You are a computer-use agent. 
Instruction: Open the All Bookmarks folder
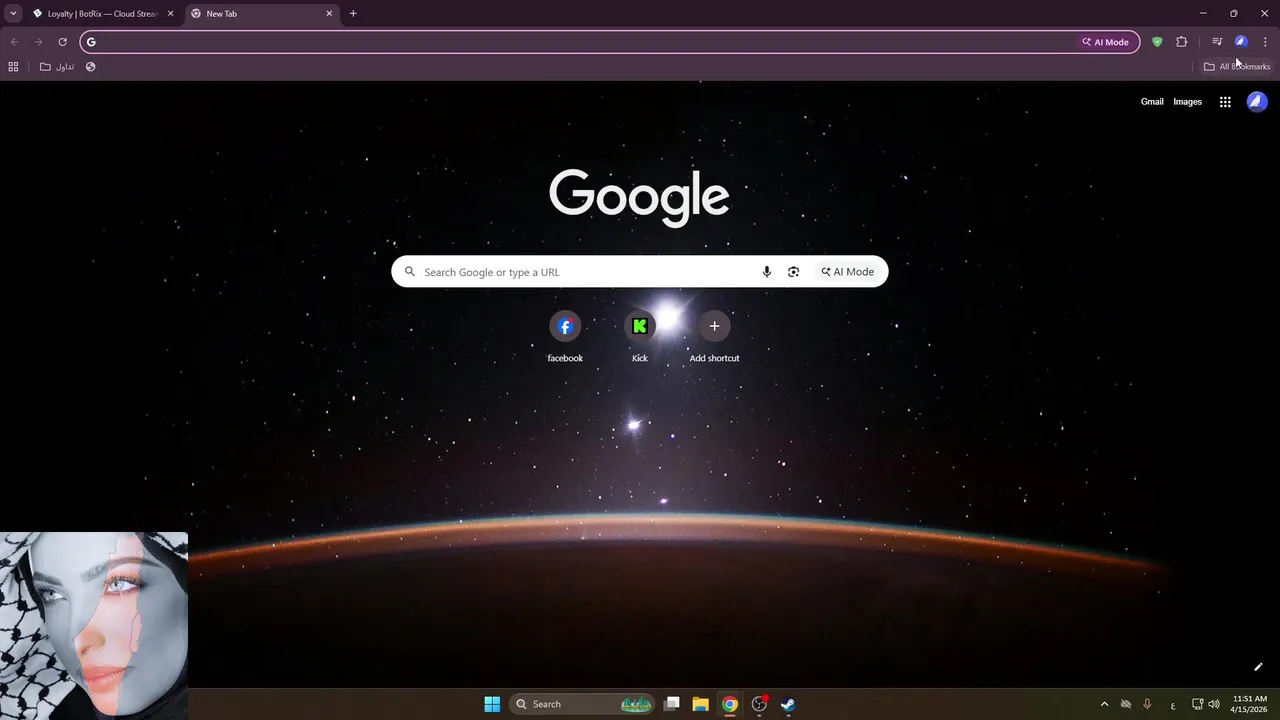click(x=1237, y=67)
